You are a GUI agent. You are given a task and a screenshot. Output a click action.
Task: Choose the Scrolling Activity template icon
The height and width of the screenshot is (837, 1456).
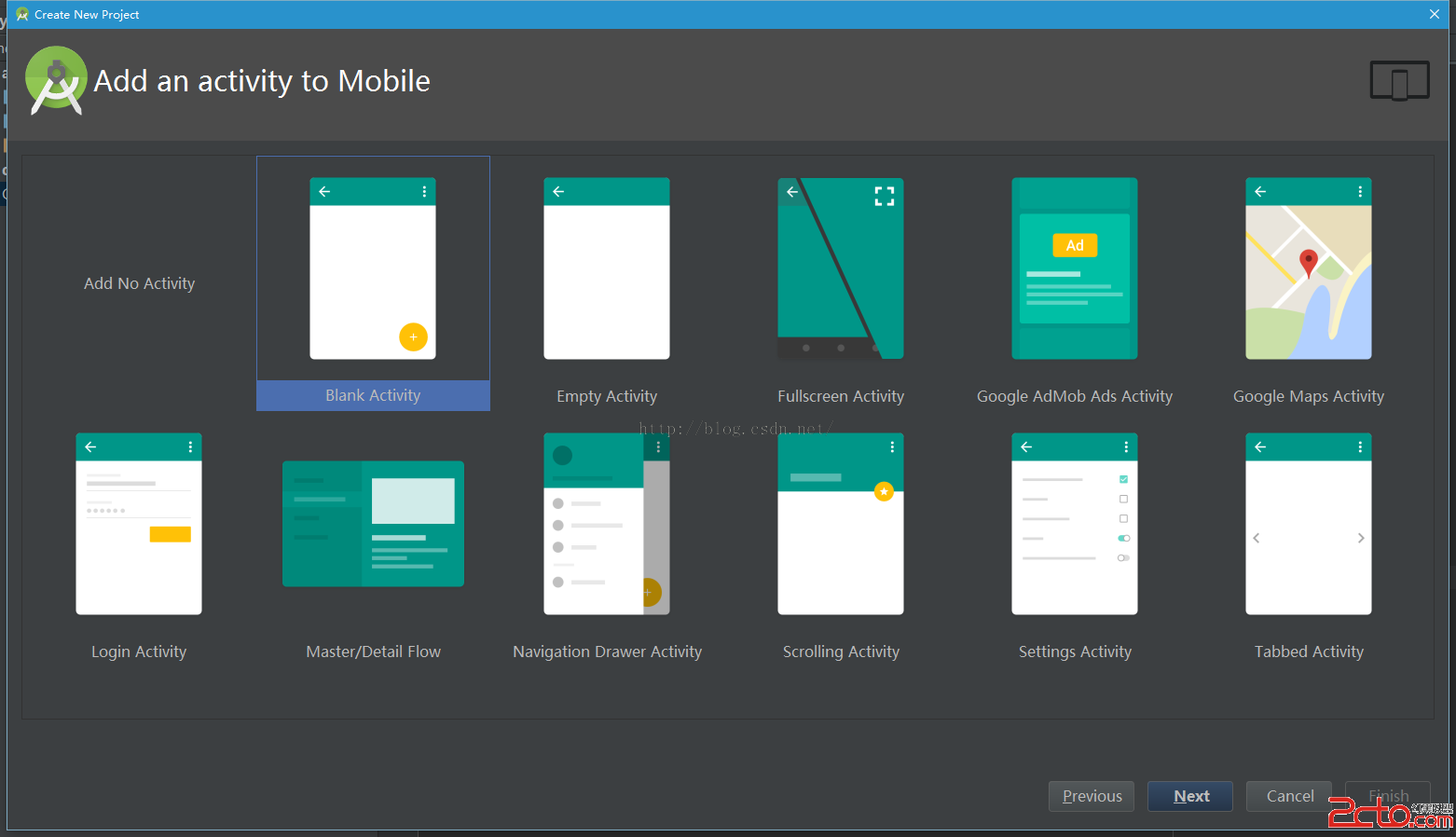tap(840, 524)
